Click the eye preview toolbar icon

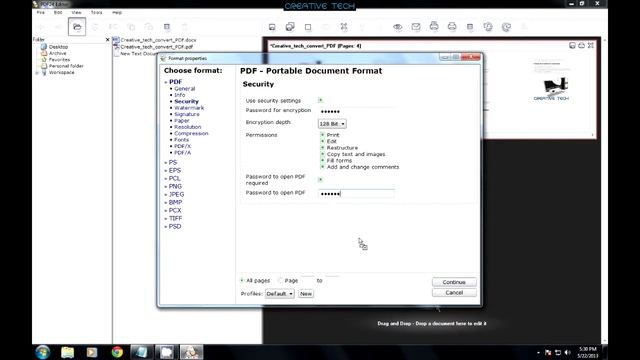(398, 27)
